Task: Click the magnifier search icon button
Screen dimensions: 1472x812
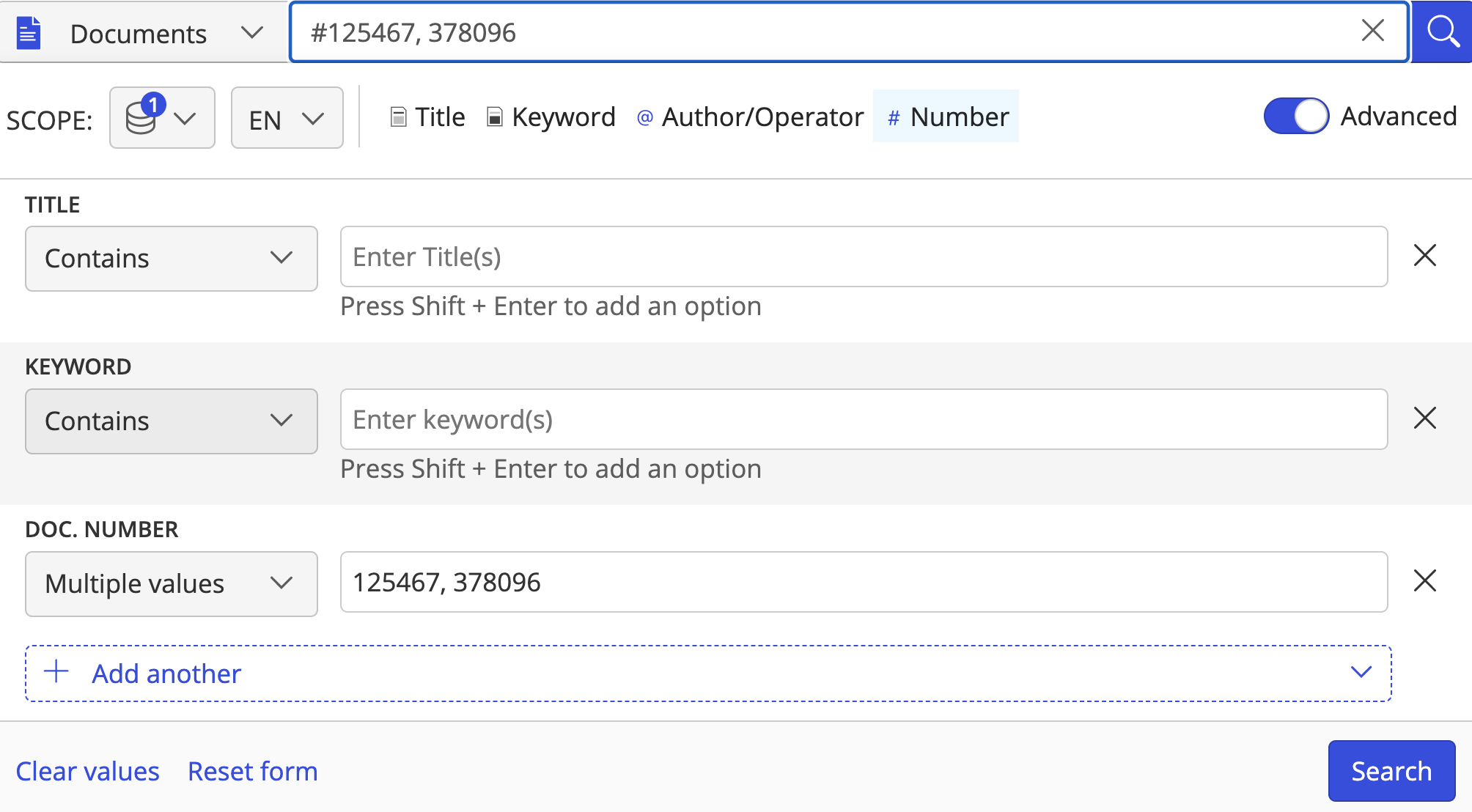Action: [1442, 32]
